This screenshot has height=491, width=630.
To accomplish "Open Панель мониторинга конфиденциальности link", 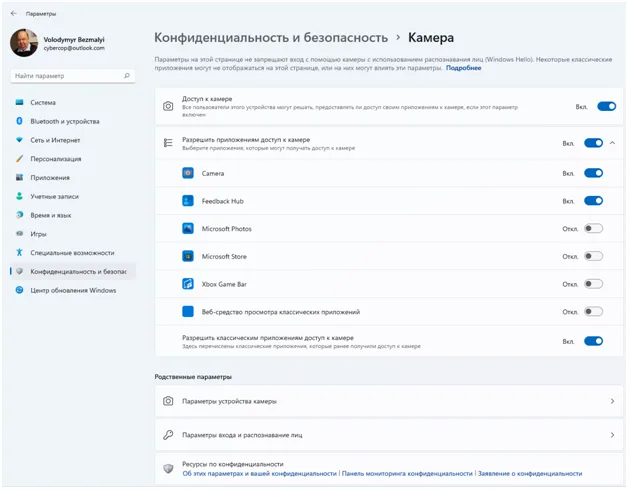I will coord(407,474).
